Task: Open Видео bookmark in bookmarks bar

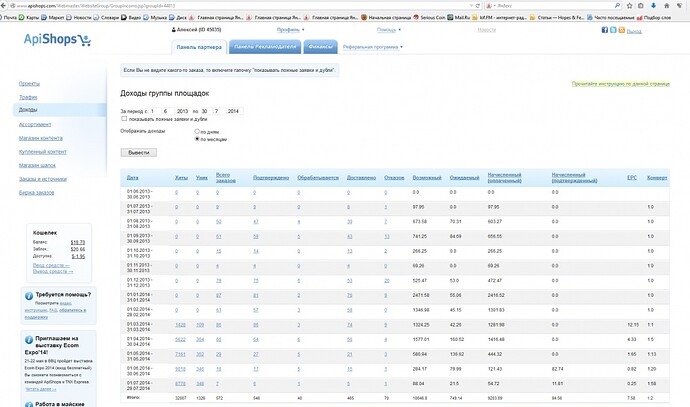Action: [131, 18]
